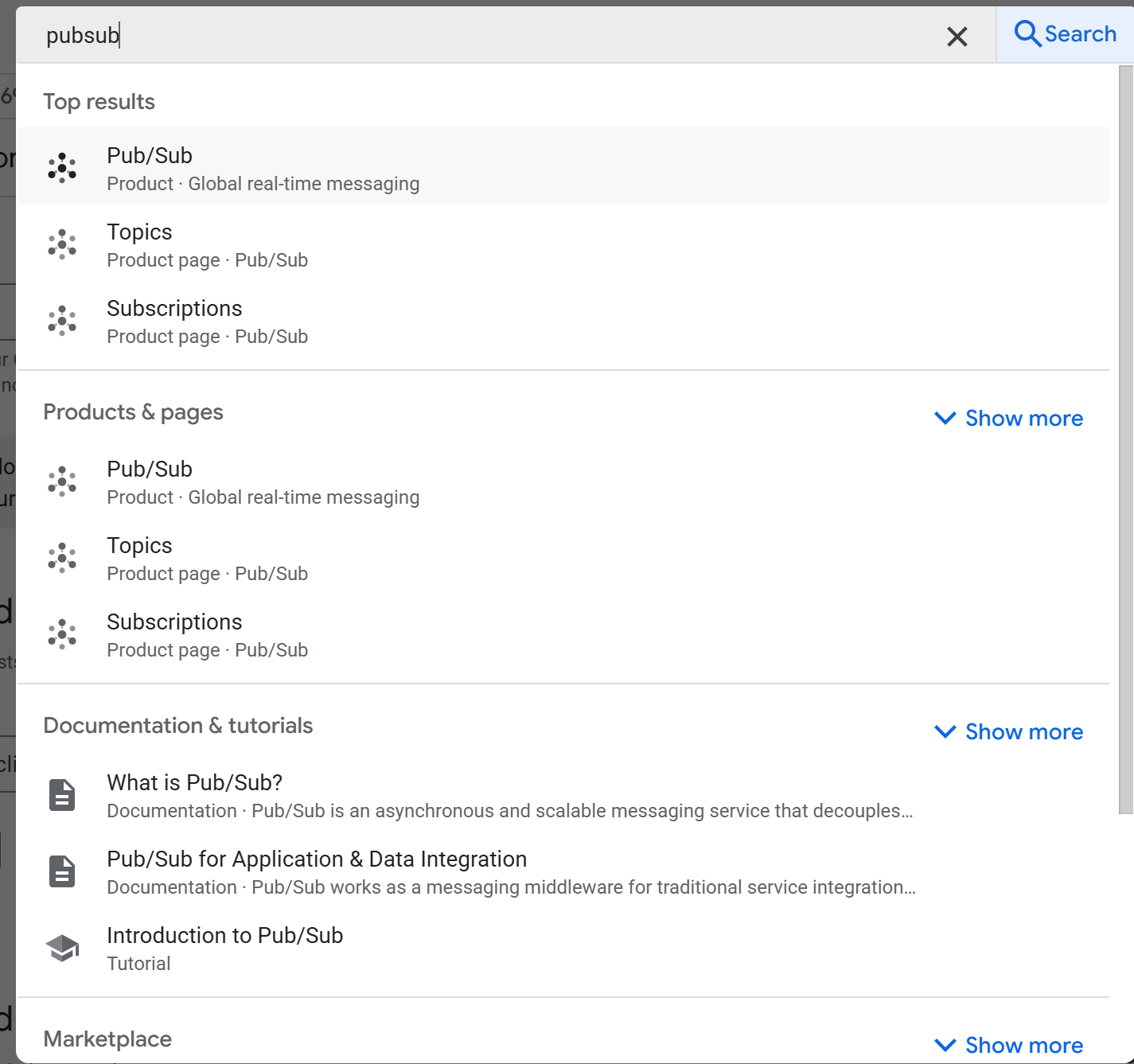Select Subscriptions title in Top results
The height and width of the screenshot is (1064, 1134).
point(174,309)
